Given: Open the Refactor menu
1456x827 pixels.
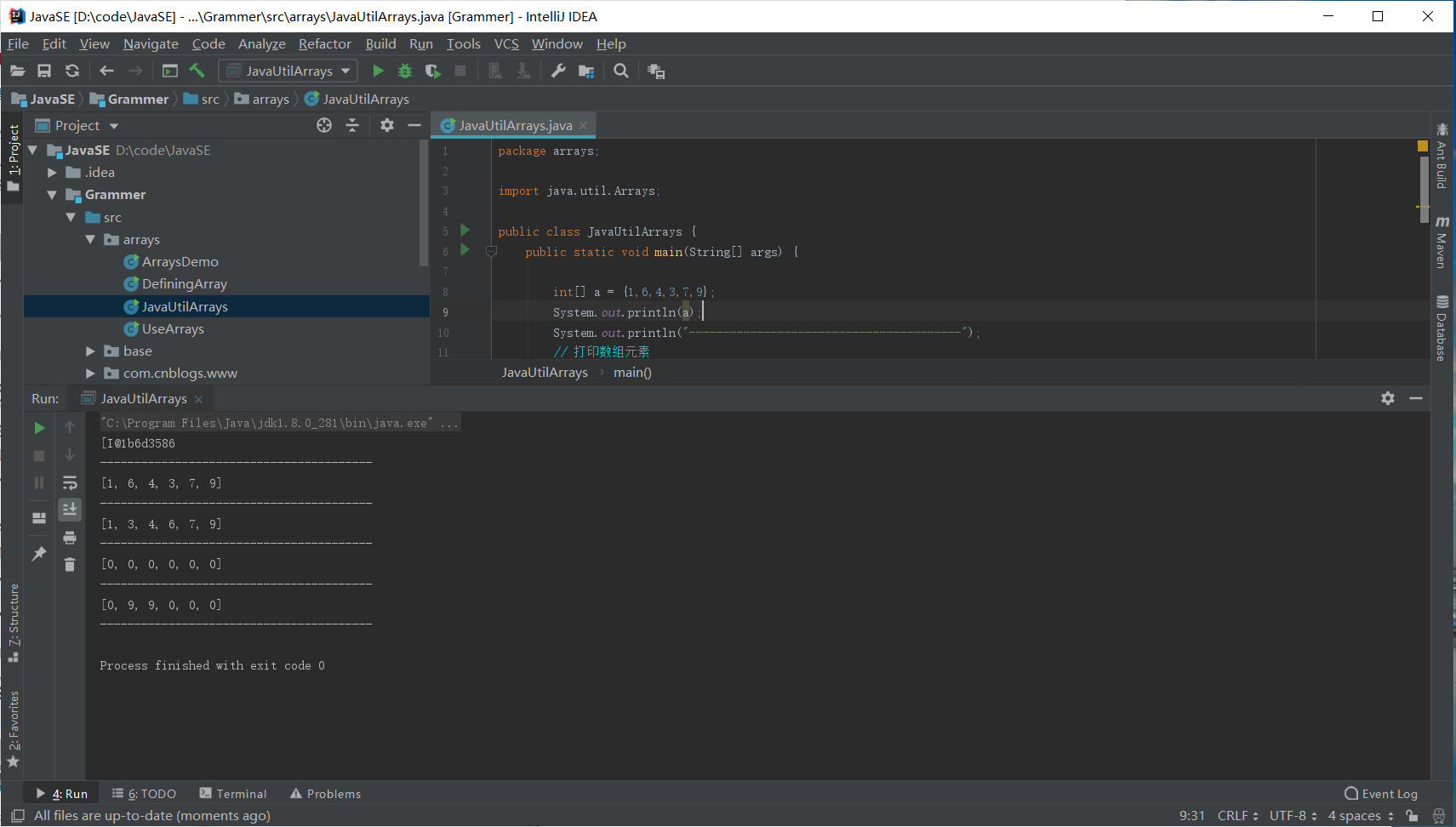Looking at the screenshot, I should tap(324, 44).
